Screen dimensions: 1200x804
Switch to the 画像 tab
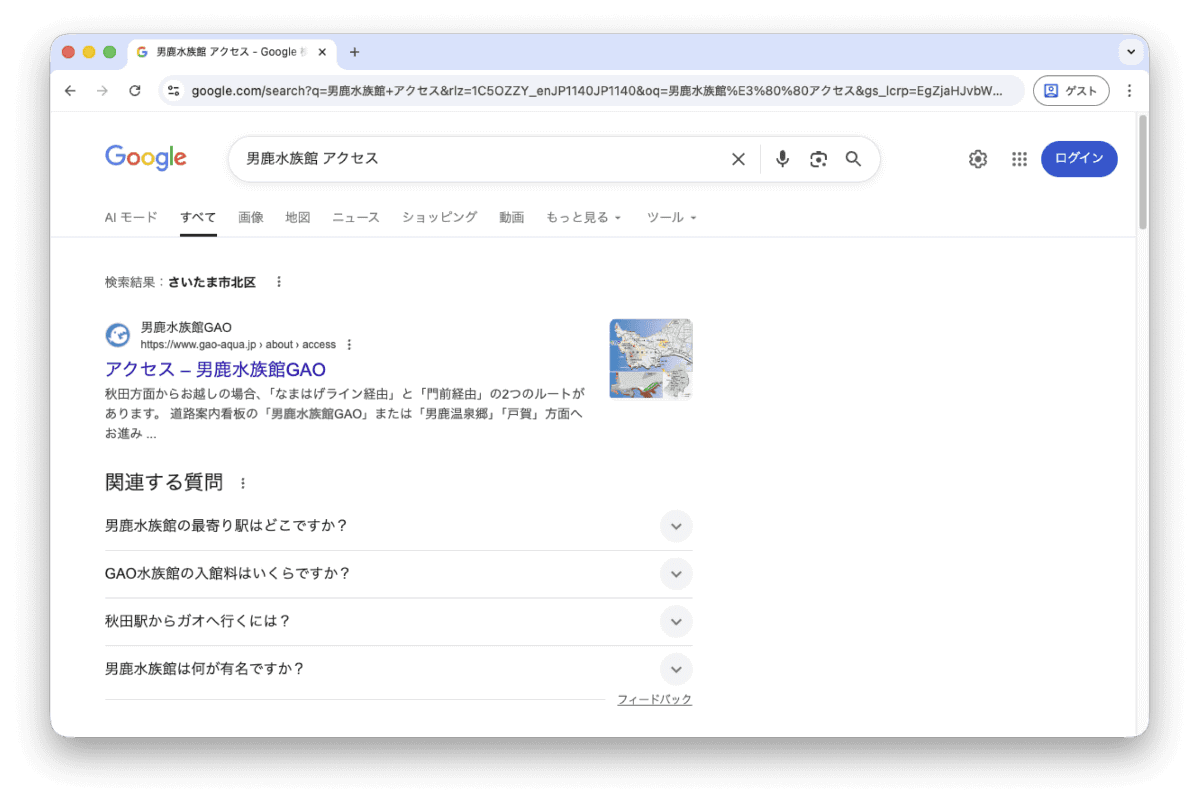[x=251, y=217]
